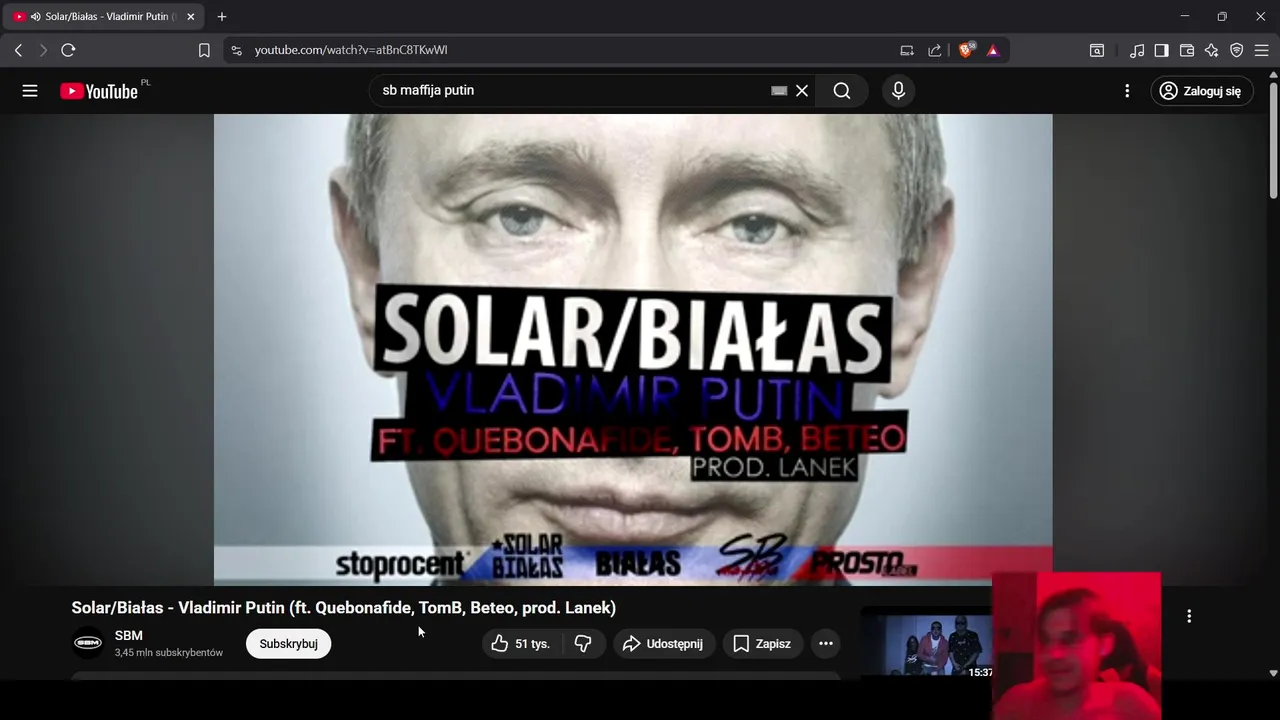The width and height of the screenshot is (1280, 720).
Task: Close the Solar/Białas browser tab
Action: 190,17
